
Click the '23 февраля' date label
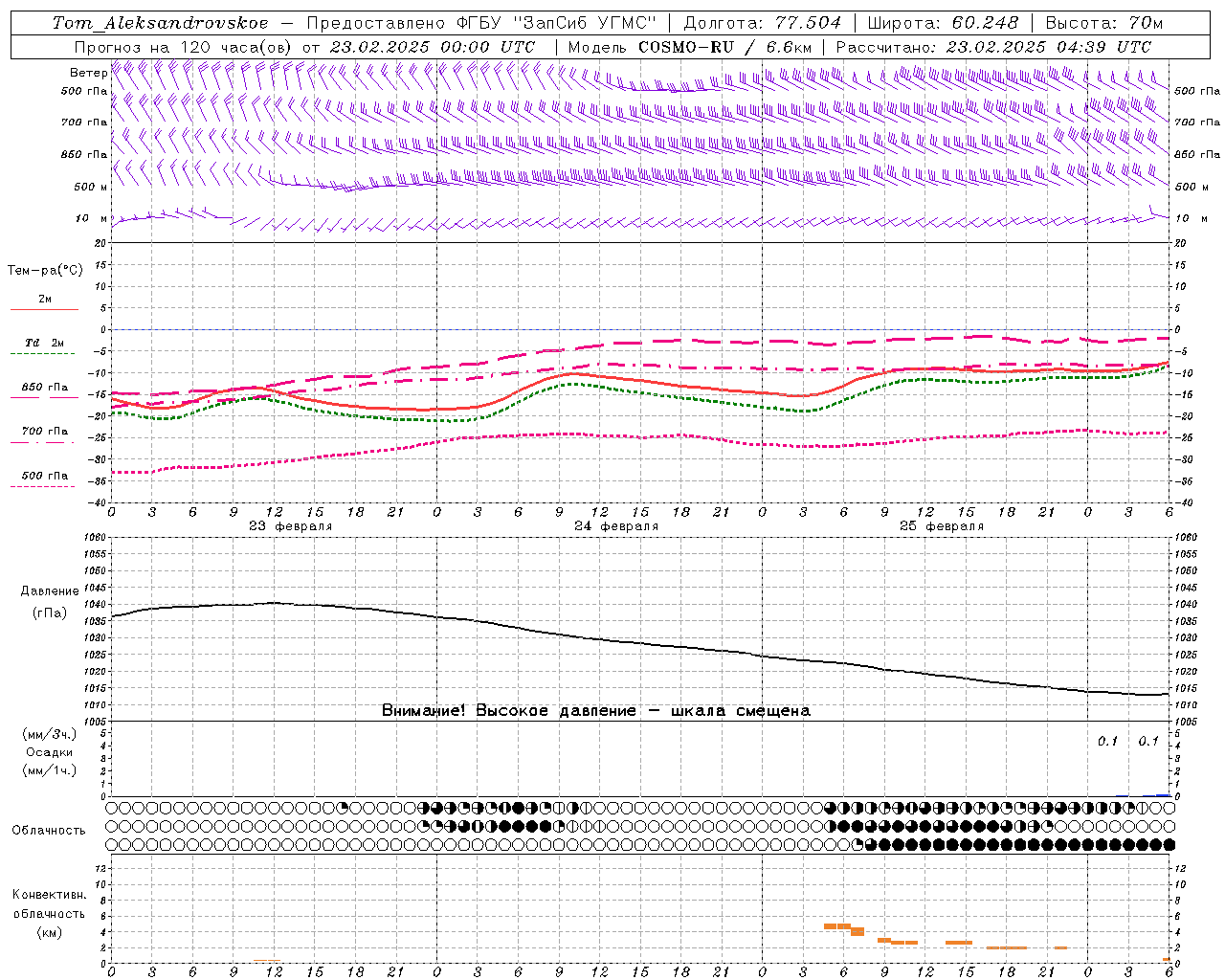pos(291,526)
